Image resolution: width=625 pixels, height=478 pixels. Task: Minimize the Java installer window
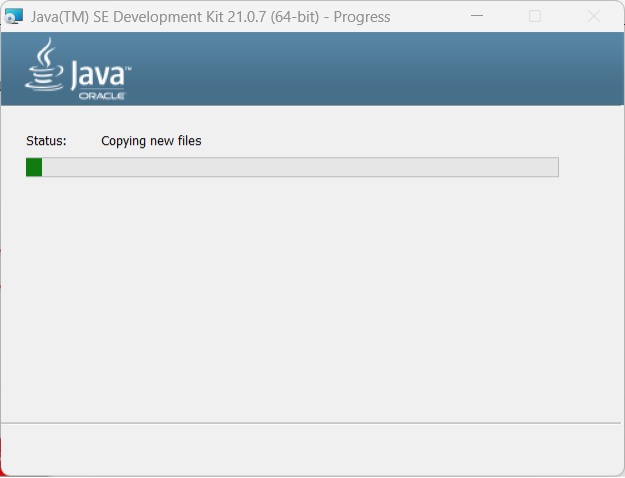477,16
